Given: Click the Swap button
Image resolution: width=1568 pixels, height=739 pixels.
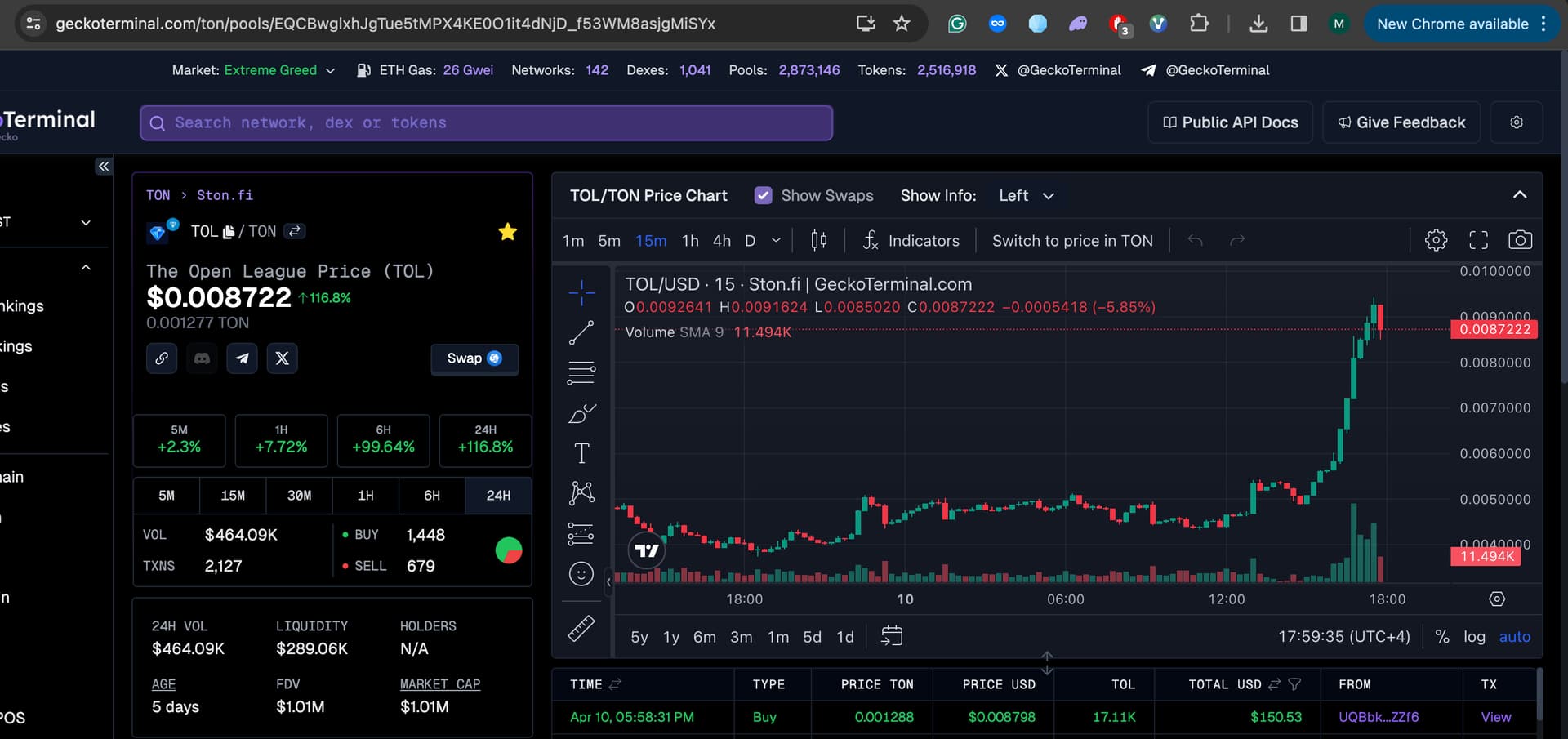Looking at the screenshot, I should point(474,358).
